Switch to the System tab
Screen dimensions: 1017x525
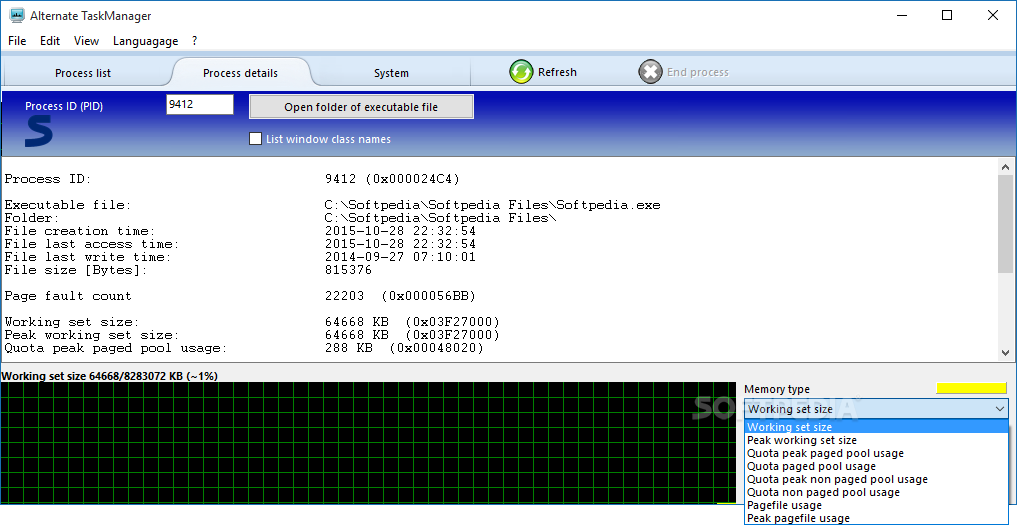[x=391, y=73]
